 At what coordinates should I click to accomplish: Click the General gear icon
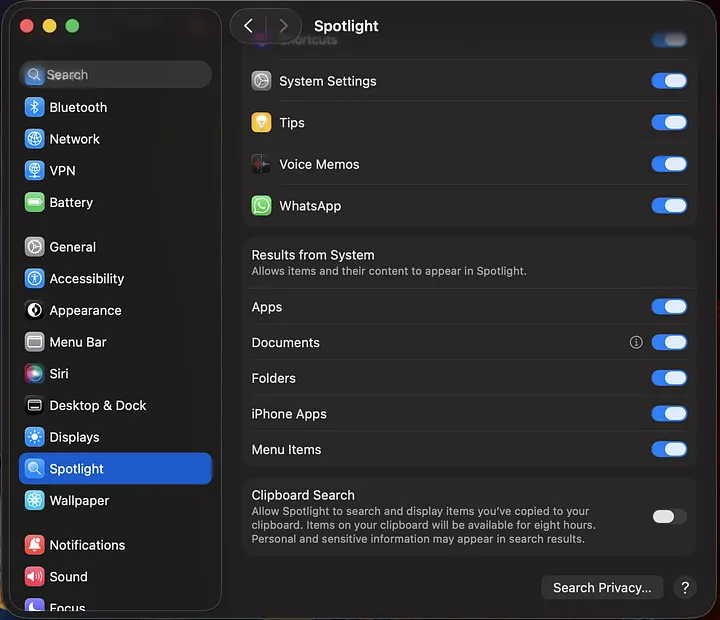tap(34, 247)
